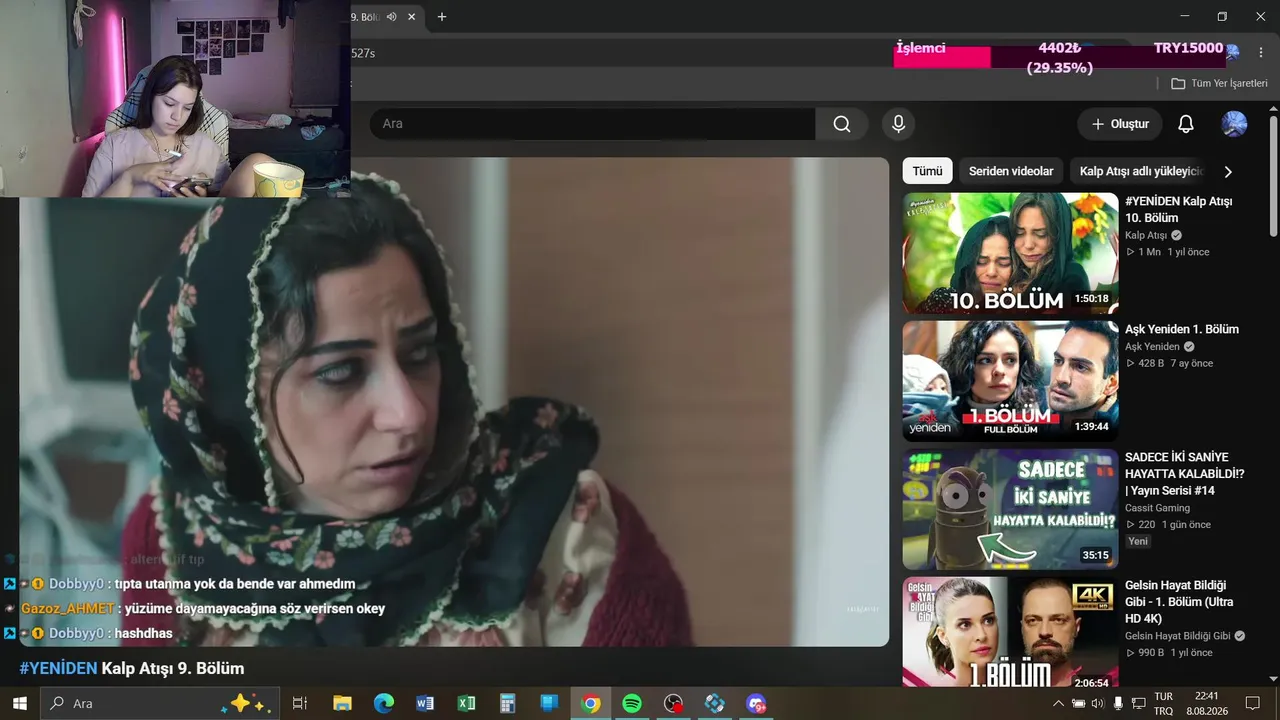1280x720 pixels.
Task: Open the Windows Start menu
Action: coord(19,703)
